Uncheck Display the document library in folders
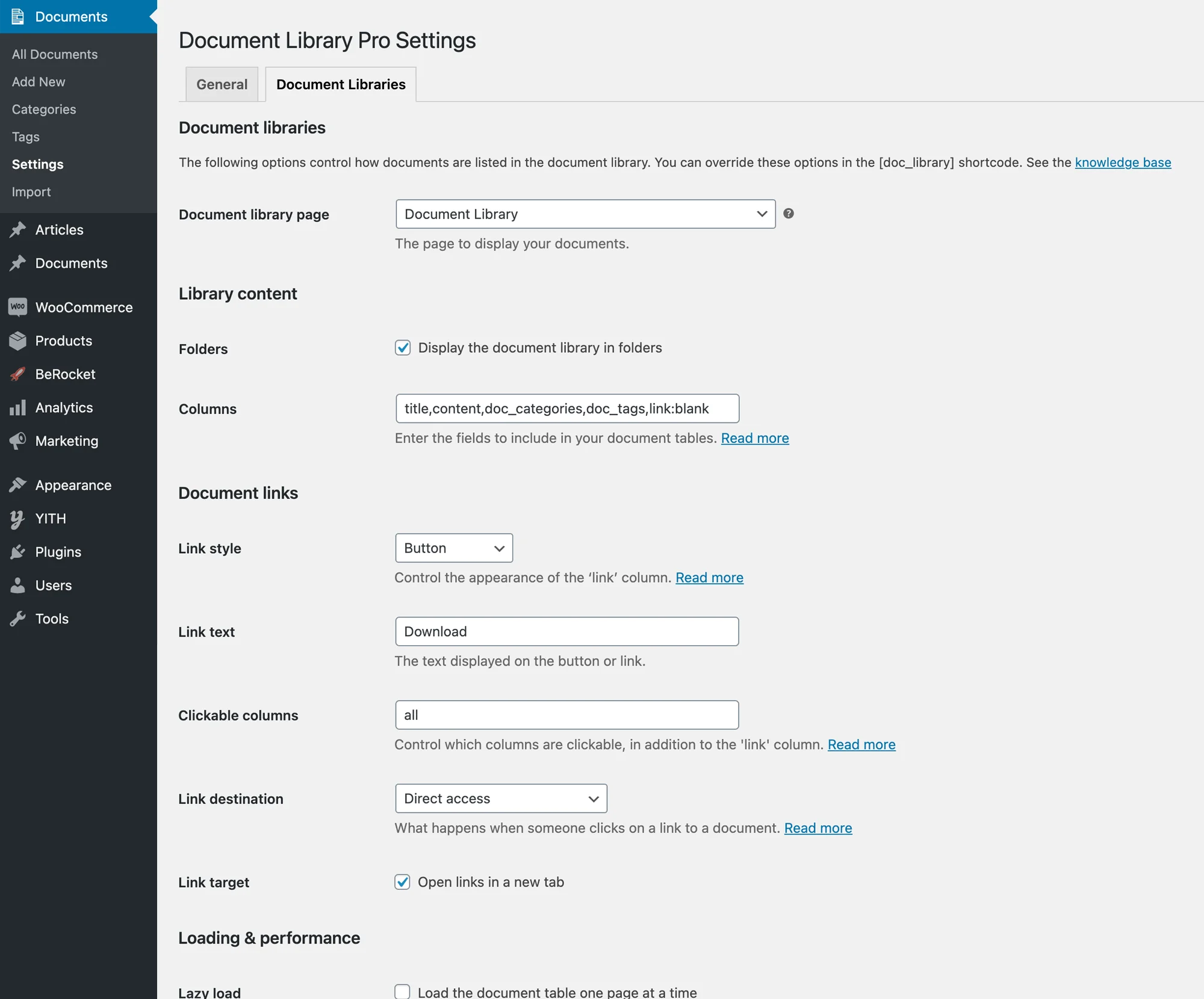Screen dimensions: 1204x999 pos(402,347)
